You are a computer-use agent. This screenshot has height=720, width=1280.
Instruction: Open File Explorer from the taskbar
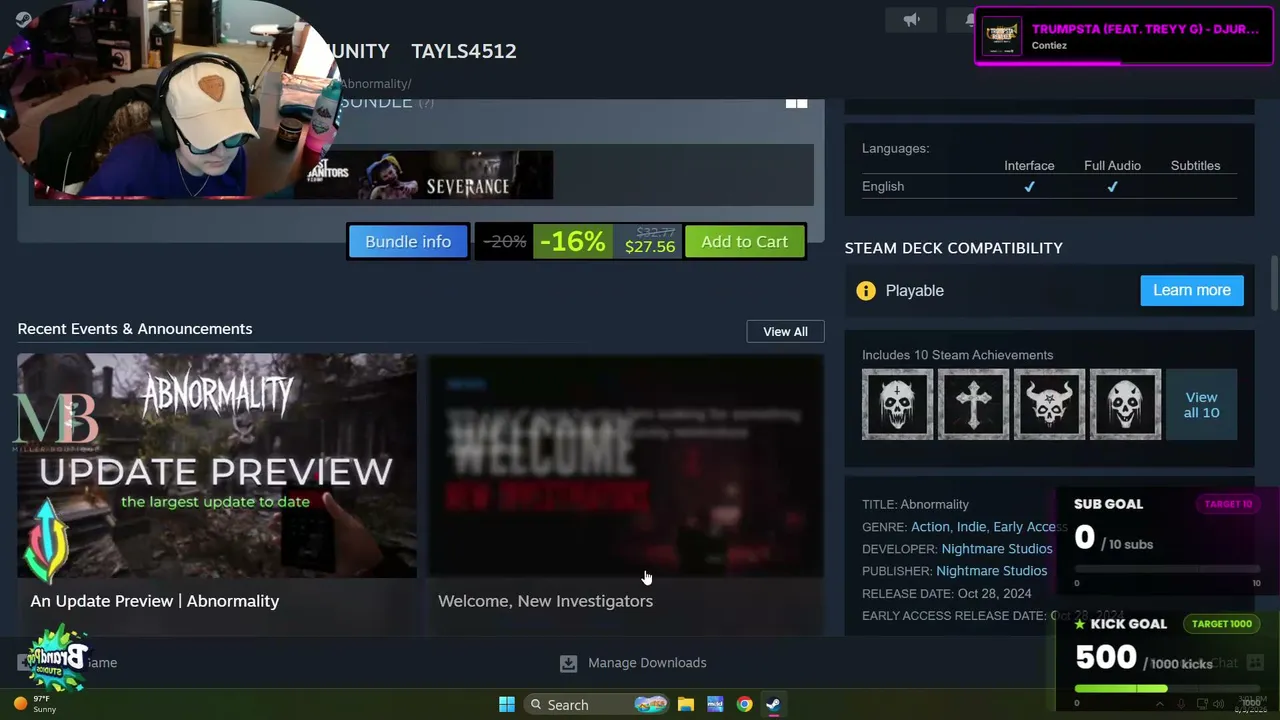click(x=686, y=704)
